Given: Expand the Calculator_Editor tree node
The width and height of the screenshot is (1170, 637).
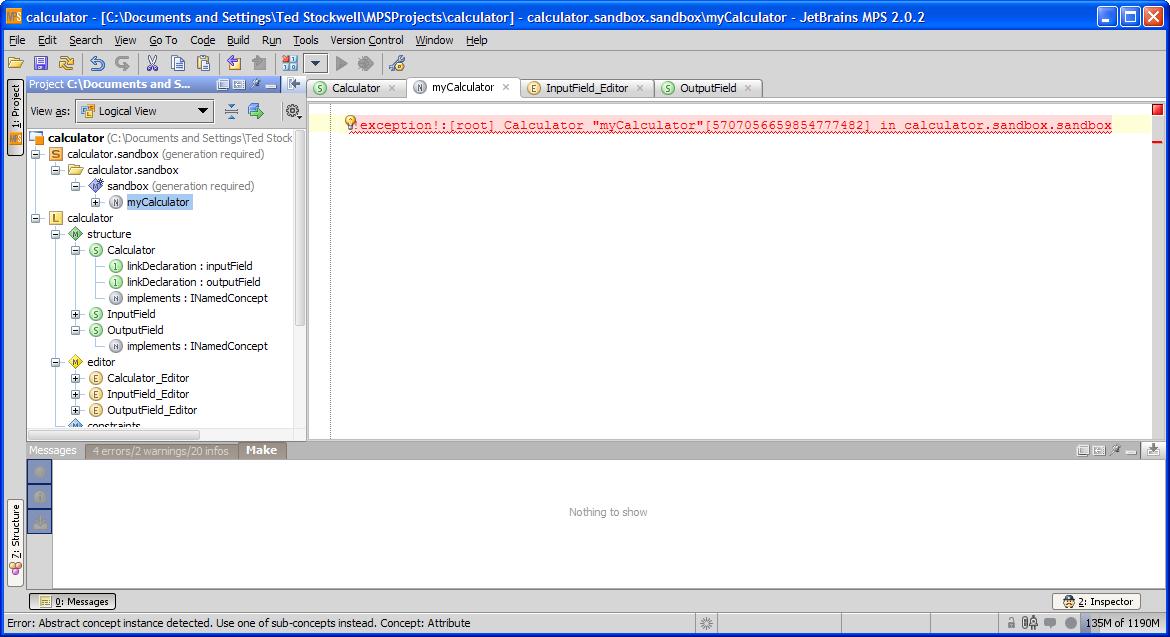Looking at the screenshot, I should pyautogui.click(x=75, y=378).
